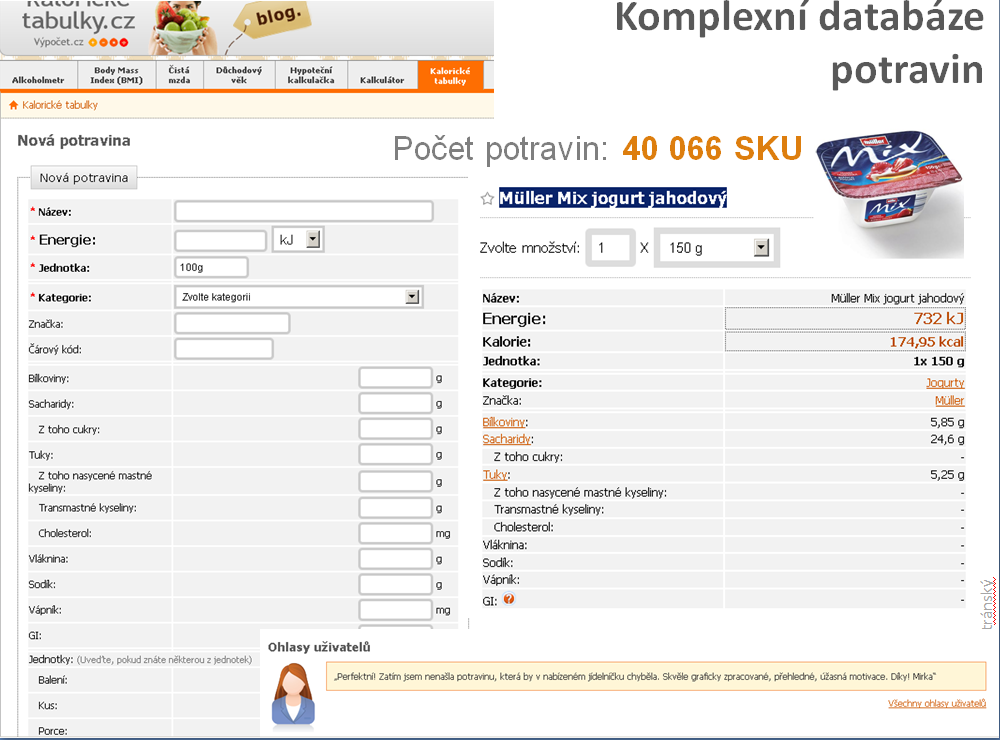This screenshot has height=740, width=1000.
Task: Select the Nová potravina fieldset tab label
Action: click(x=84, y=178)
